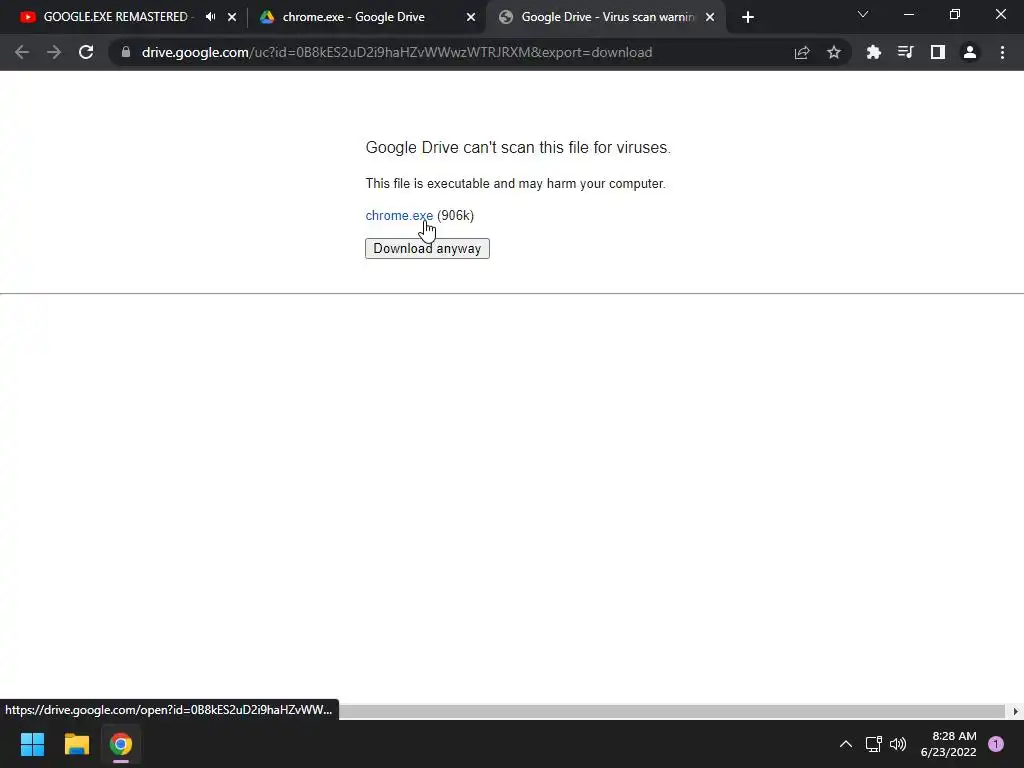Open a new tab with plus button
The width and height of the screenshot is (1024, 768).
[x=748, y=17]
